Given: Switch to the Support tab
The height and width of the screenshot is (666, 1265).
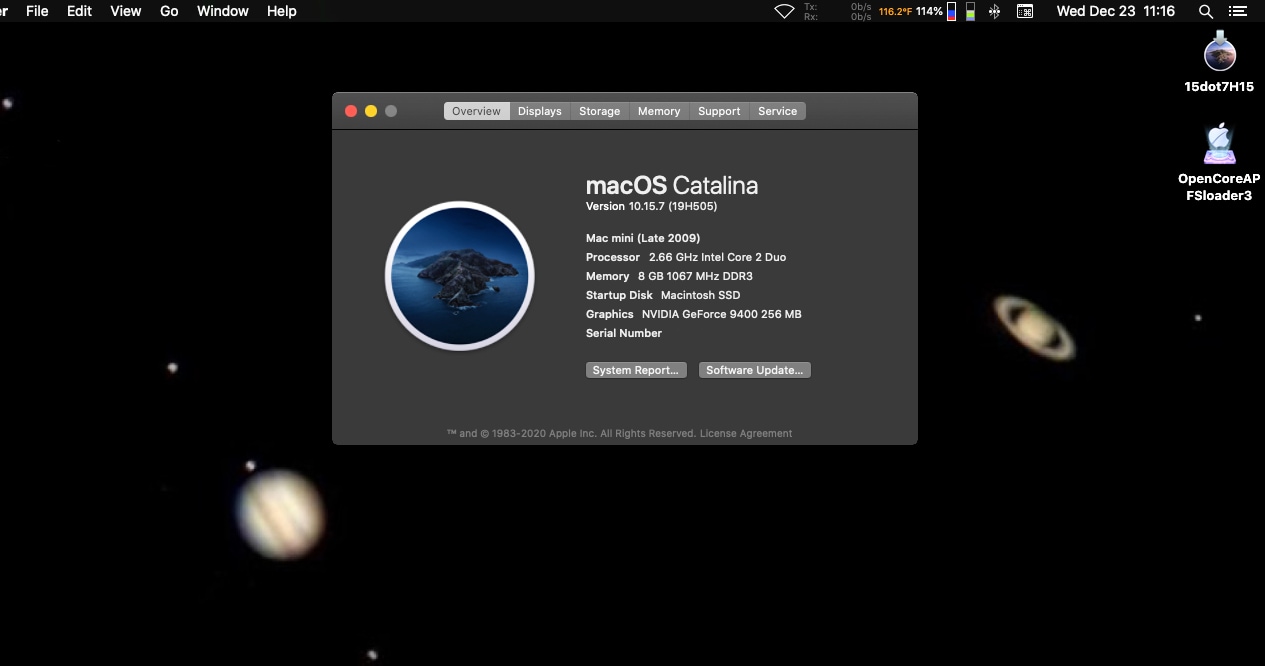Looking at the screenshot, I should point(719,111).
